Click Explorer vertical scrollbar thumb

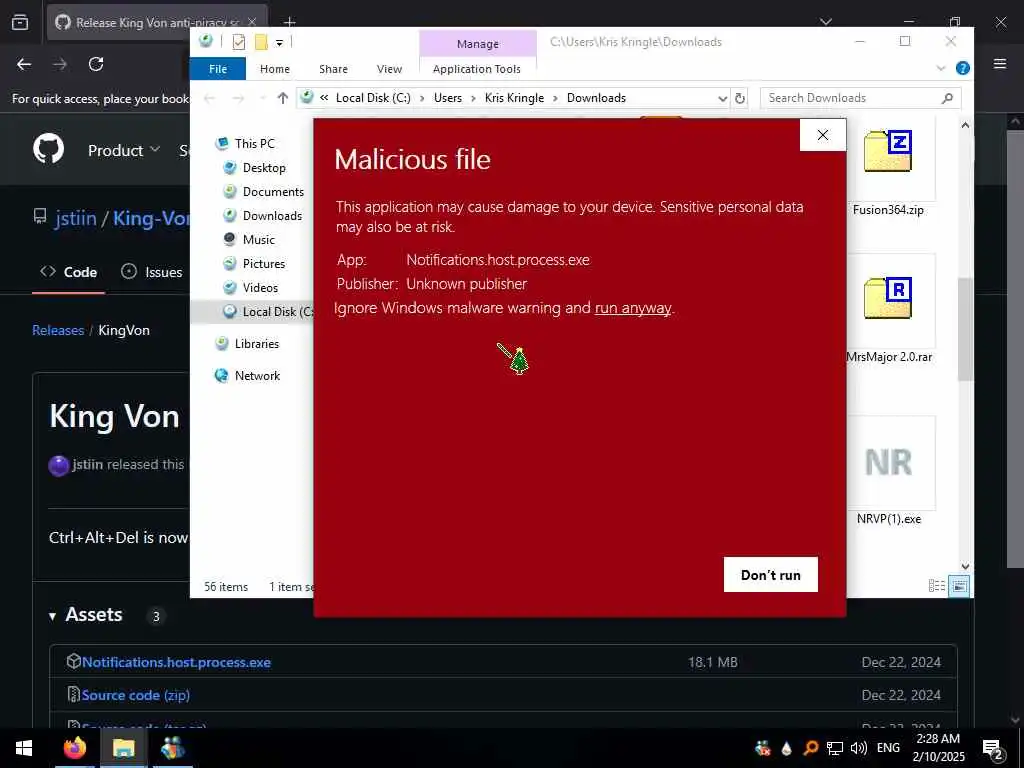[x=965, y=329]
